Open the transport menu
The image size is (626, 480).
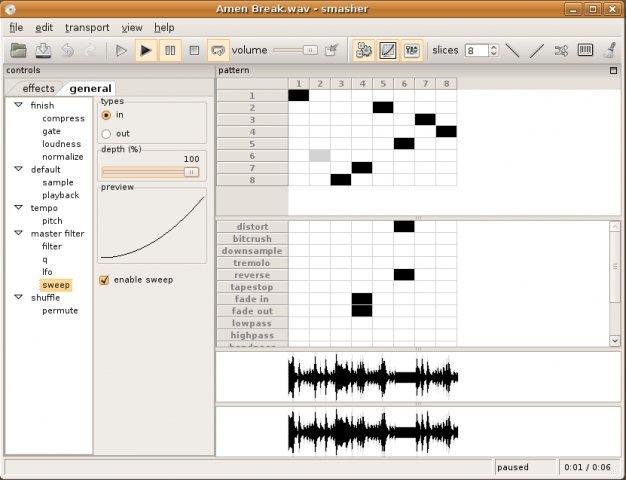click(x=87, y=28)
